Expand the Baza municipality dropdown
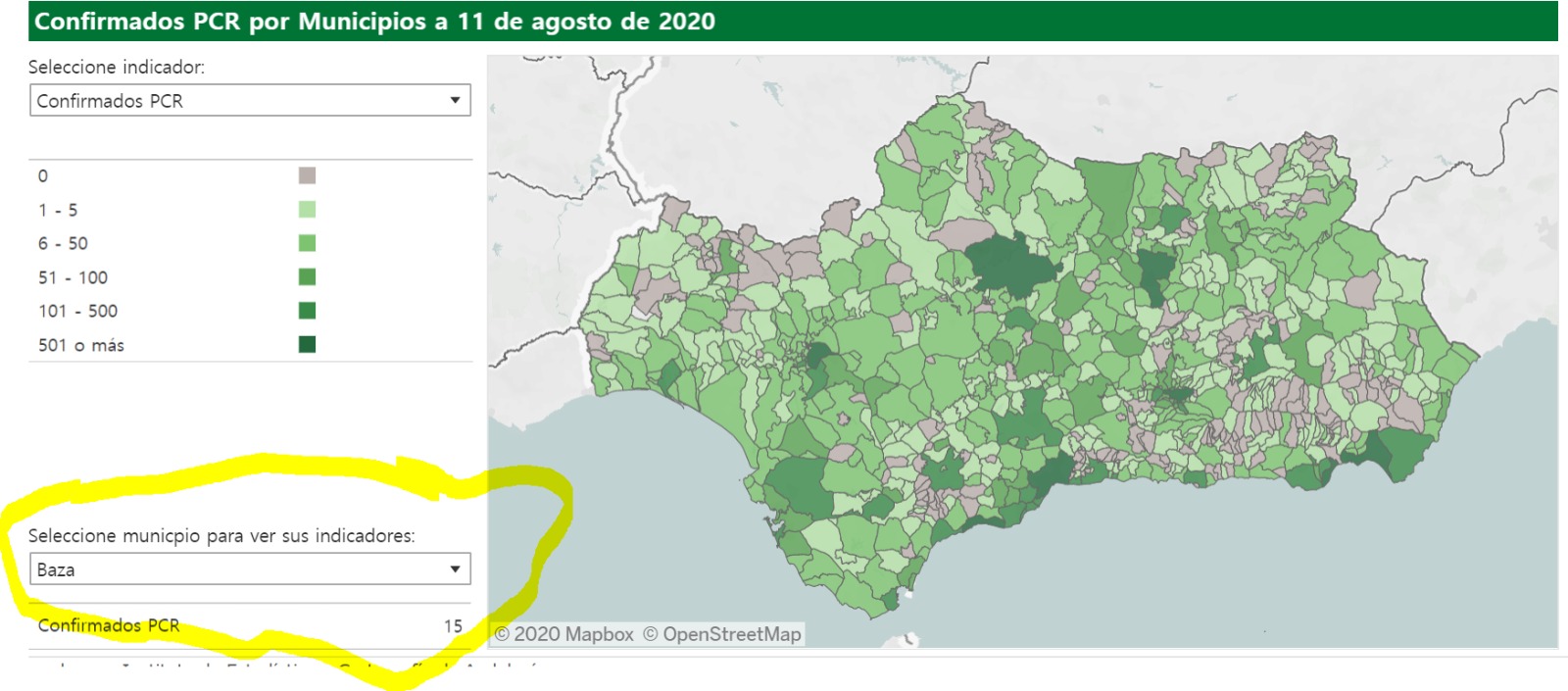Screen dimensions: 1568x691 click(250, 569)
